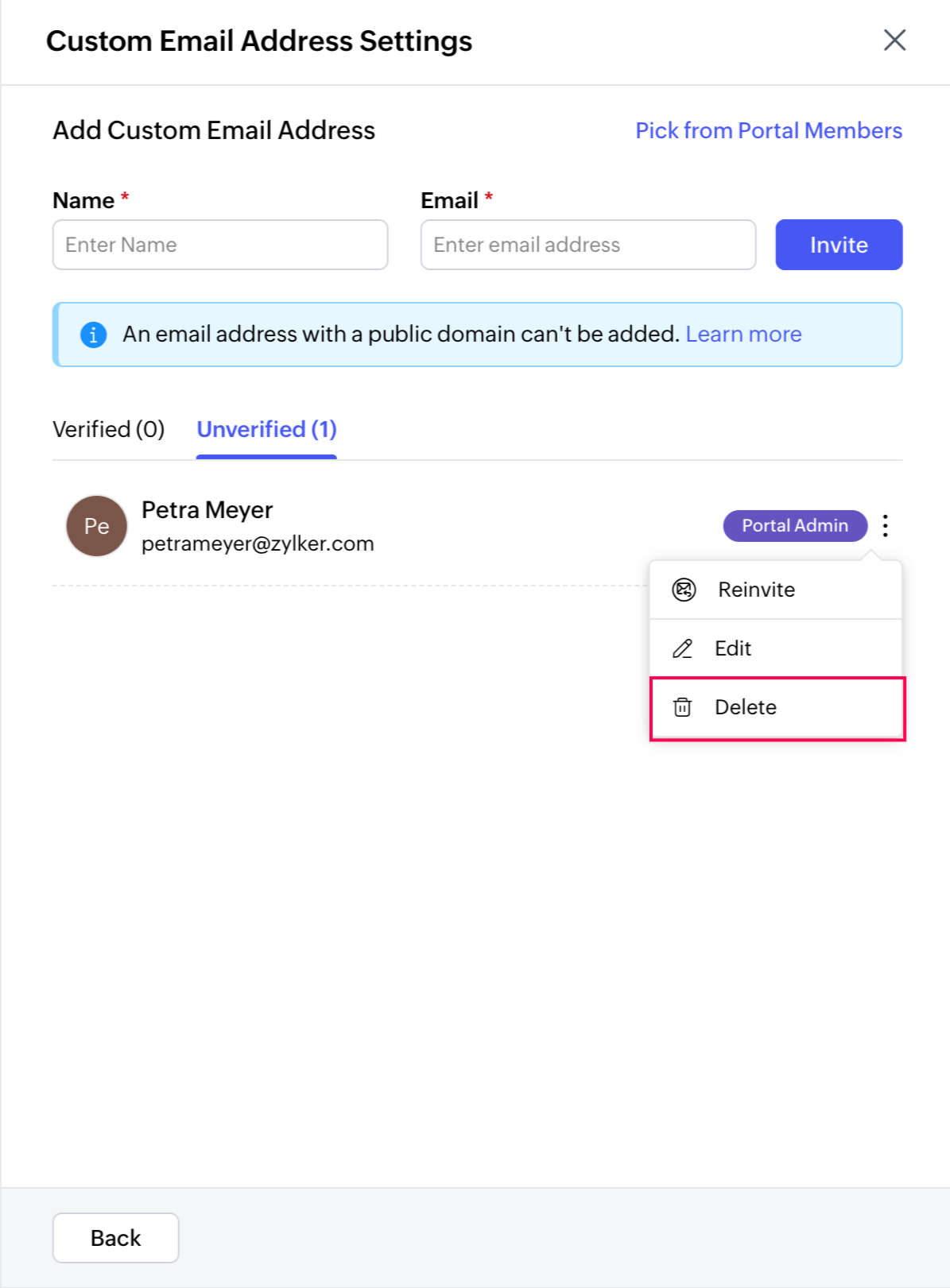Click Petra Meyer's Pe avatar
The height and width of the screenshot is (1288, 950).
[97, 526]
